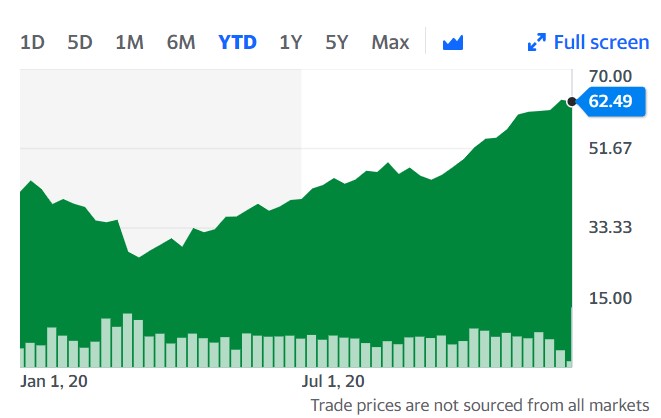This screenshot has width=661, height=418.
Task: Show the Max time range
Action: click(390, 42)
